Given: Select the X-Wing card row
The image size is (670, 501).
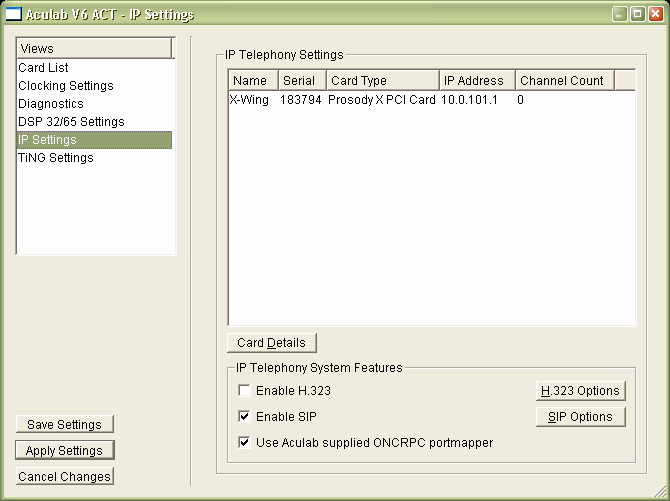Looking at the screenshot, I should point(432,100).
